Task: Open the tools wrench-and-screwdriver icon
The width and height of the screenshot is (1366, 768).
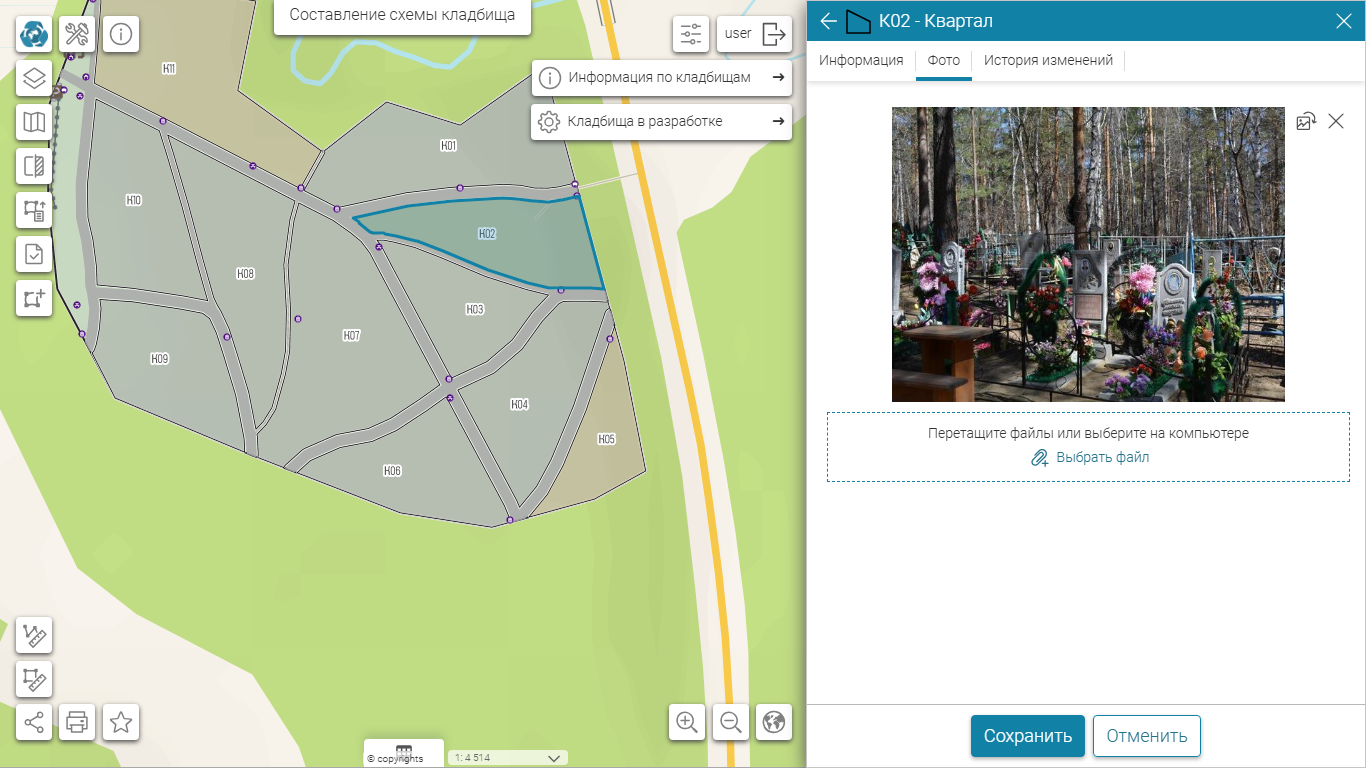Action: coord(77,34)
